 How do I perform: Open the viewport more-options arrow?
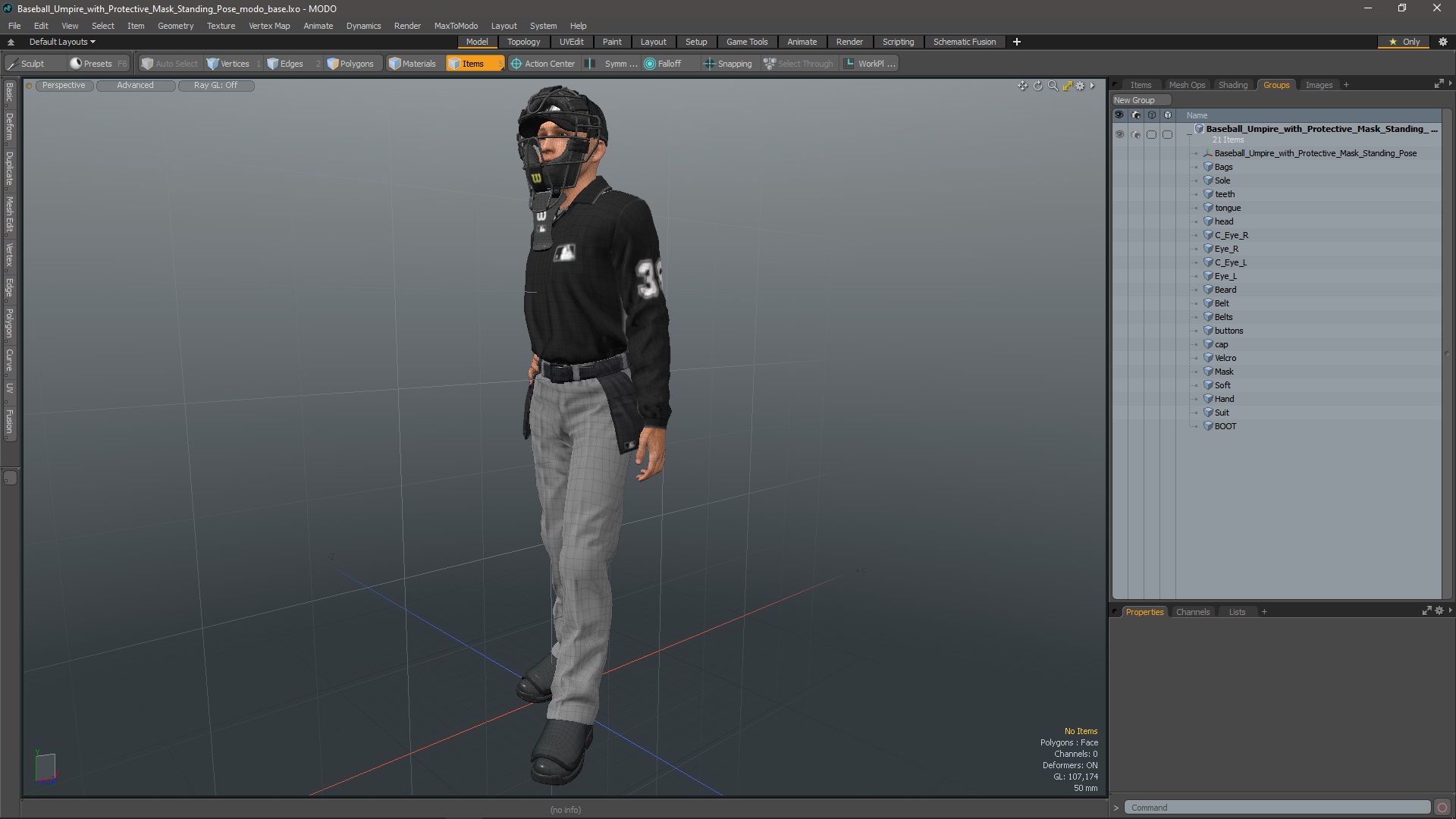pyautogui.click(x=1093, y=86)
